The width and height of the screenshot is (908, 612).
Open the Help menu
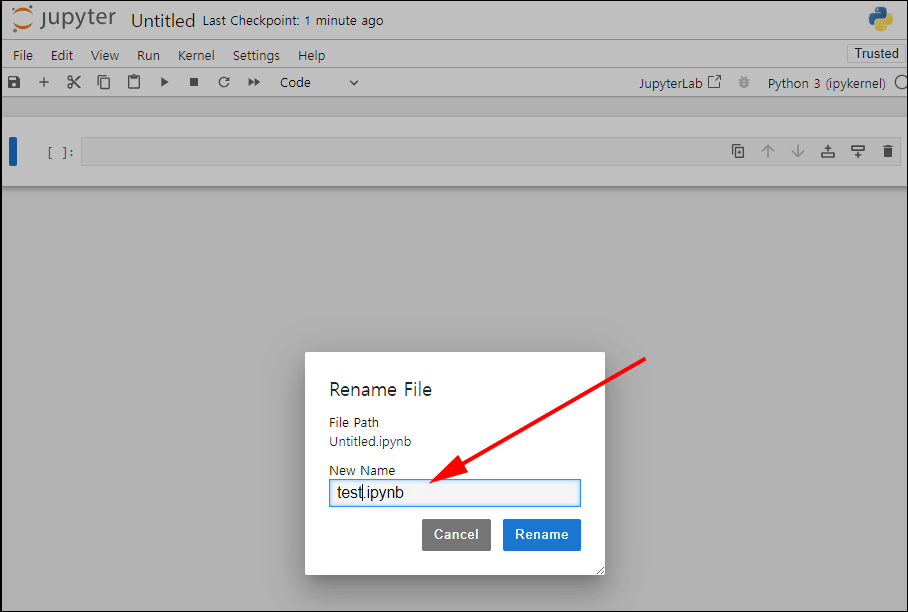pos(312,56)
